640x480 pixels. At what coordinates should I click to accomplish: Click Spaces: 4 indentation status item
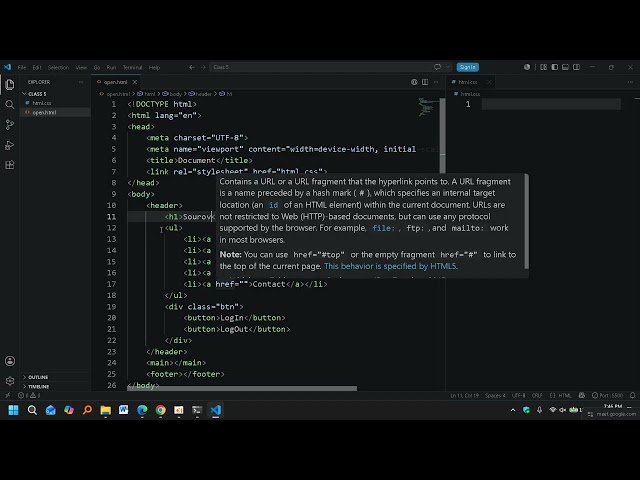point(495,395)
